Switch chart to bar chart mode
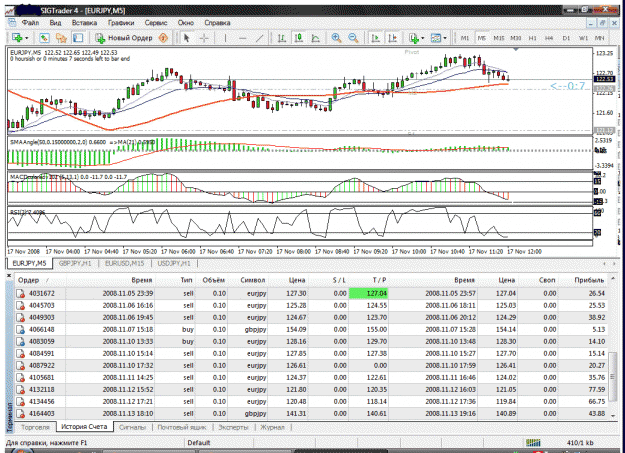625x453 pixels. coord(281,38)
